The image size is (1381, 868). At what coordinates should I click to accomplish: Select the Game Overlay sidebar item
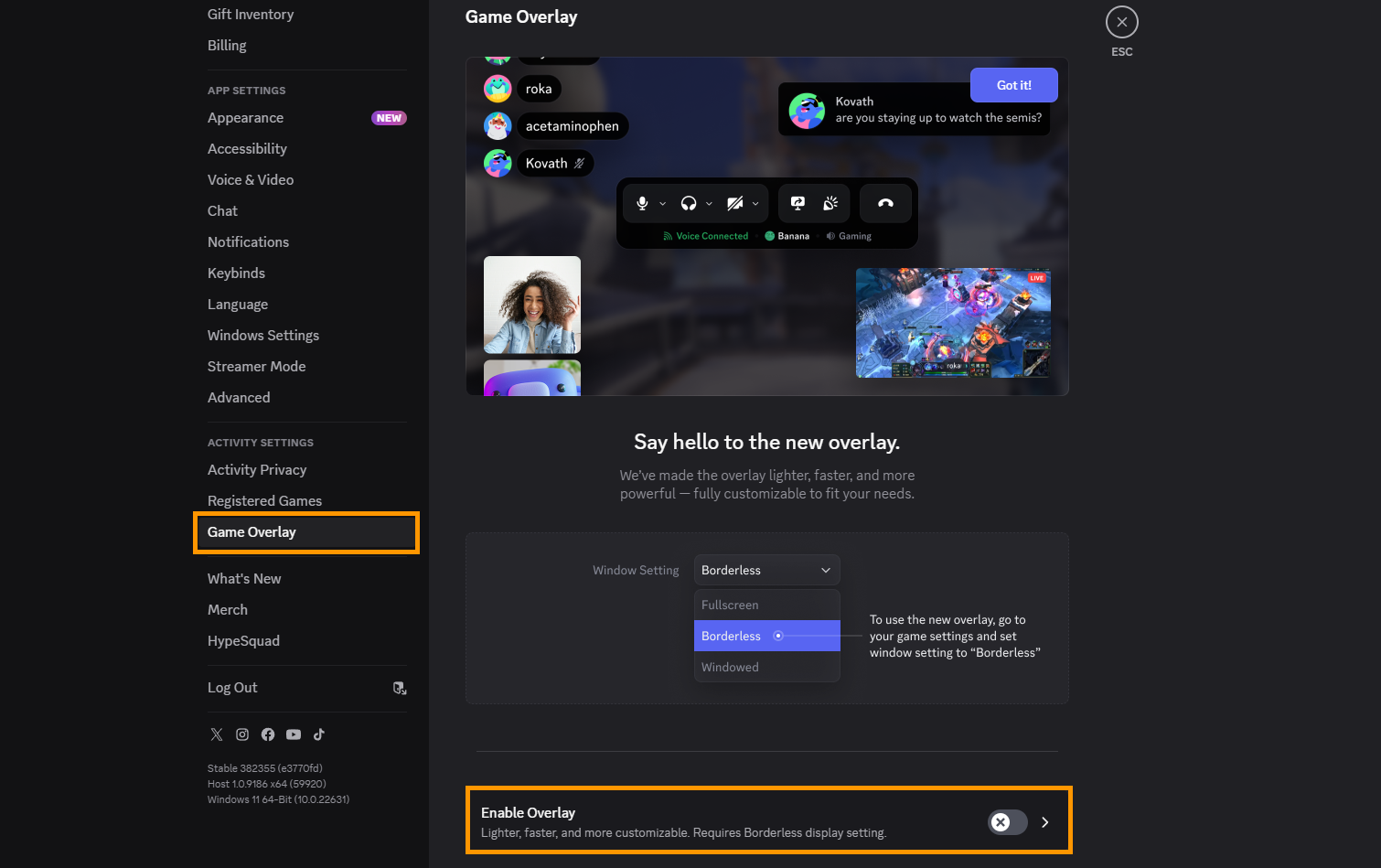click(x=306, y=532)
